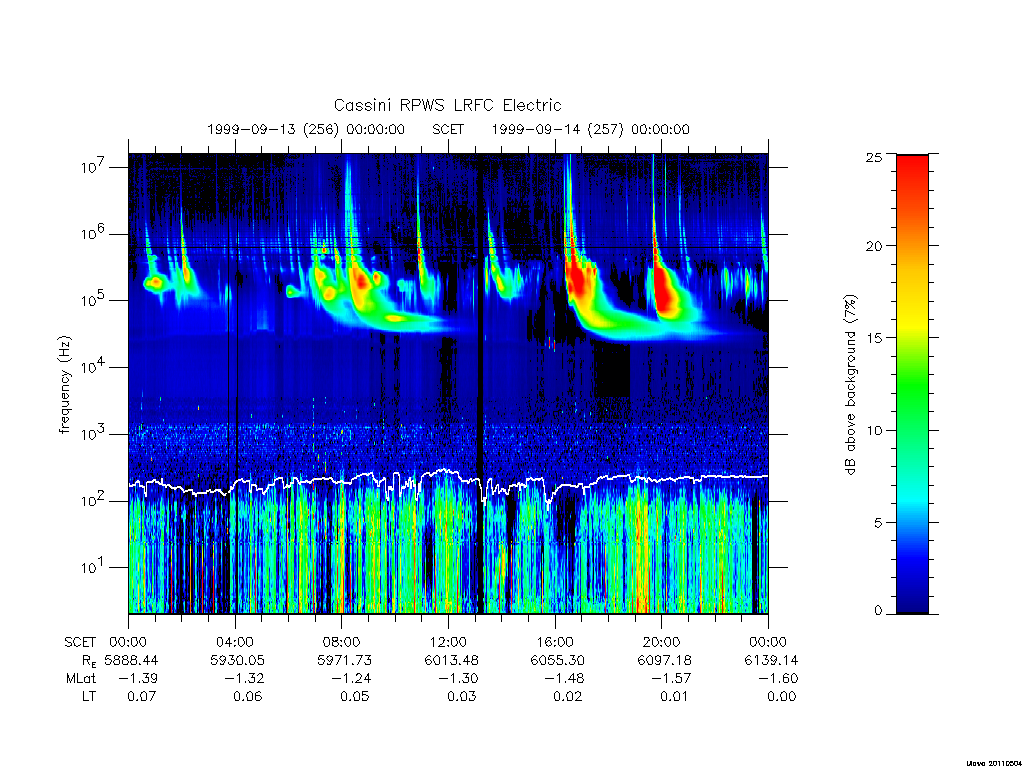The height and width of the screenshot is (768, 1024).
Task: Click the black rectangular data gap near 18:00
Action: pyautogui.click(x=612, y=370)
